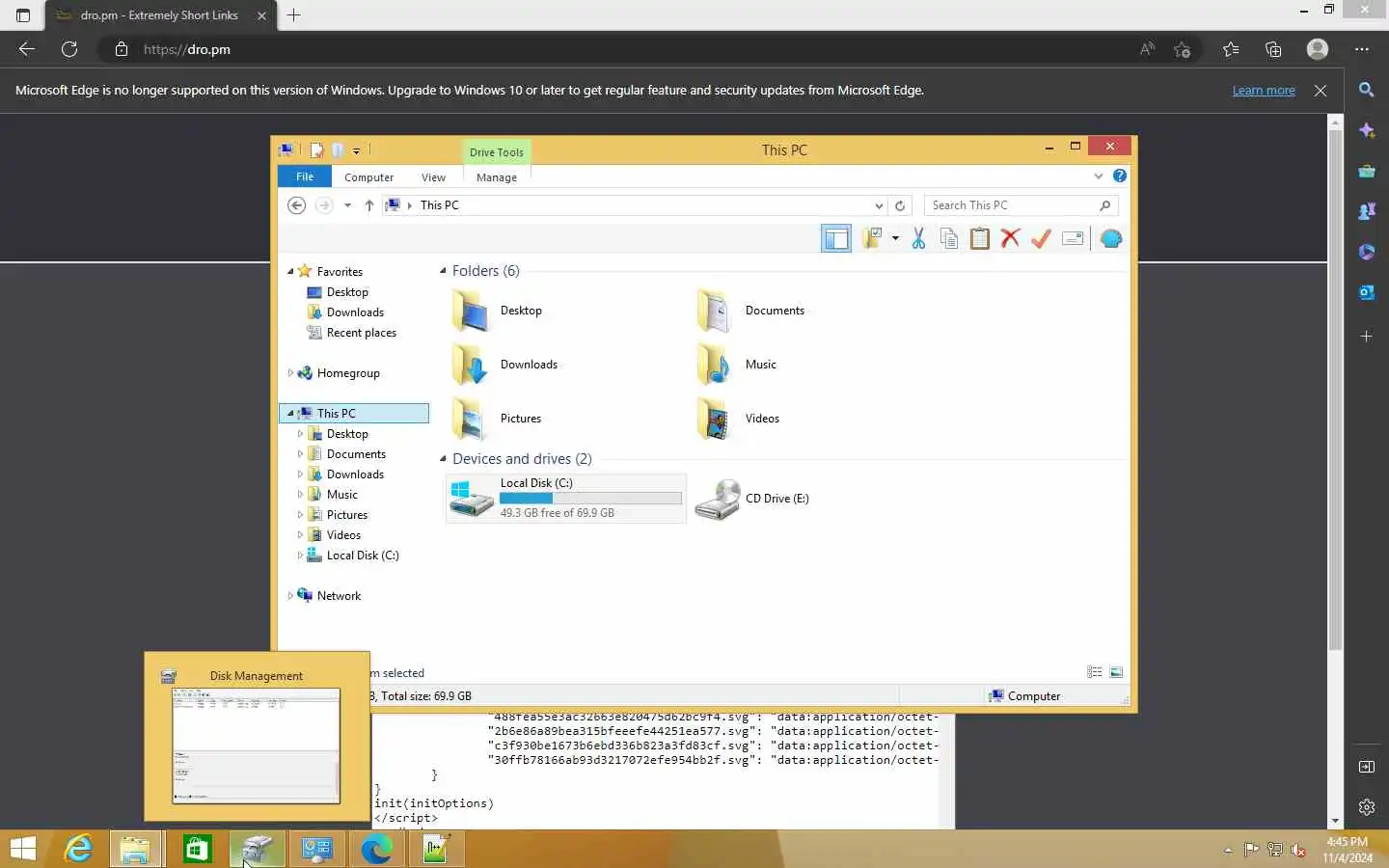
Task: Switch to details view in status bar
Action: tap(1095, 672)
